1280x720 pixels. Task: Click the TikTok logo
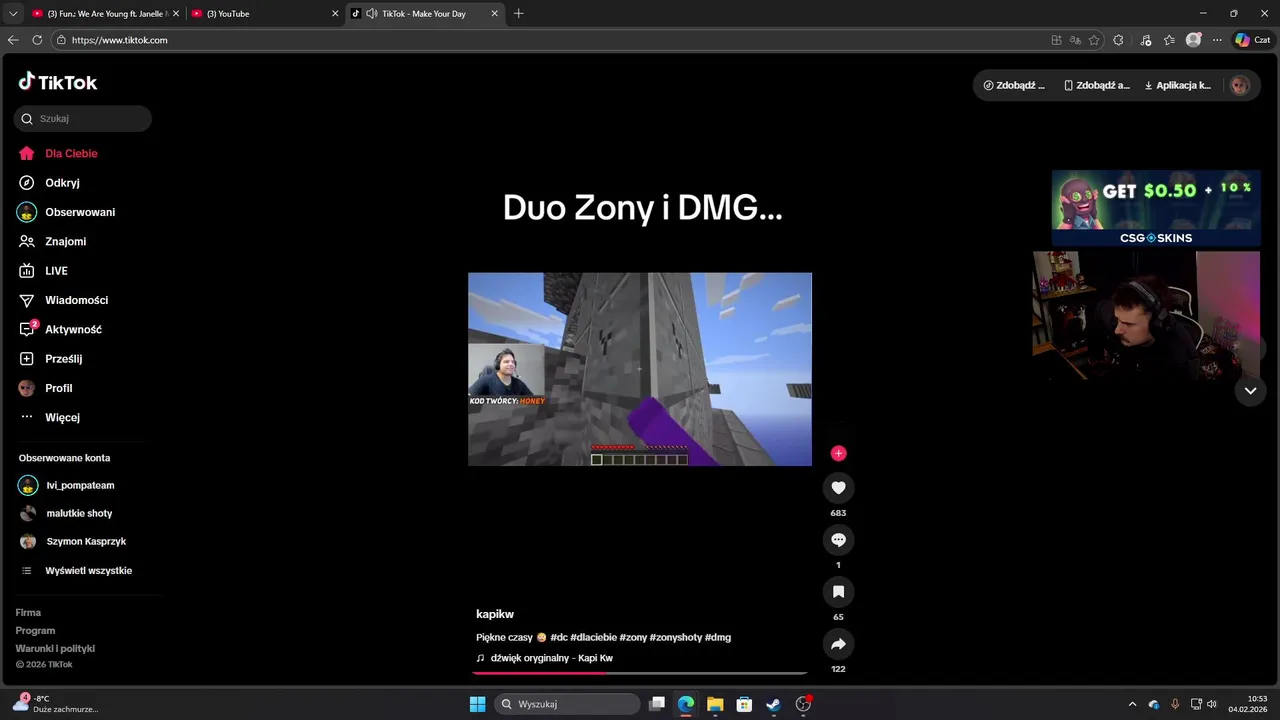tap(57, 82)
